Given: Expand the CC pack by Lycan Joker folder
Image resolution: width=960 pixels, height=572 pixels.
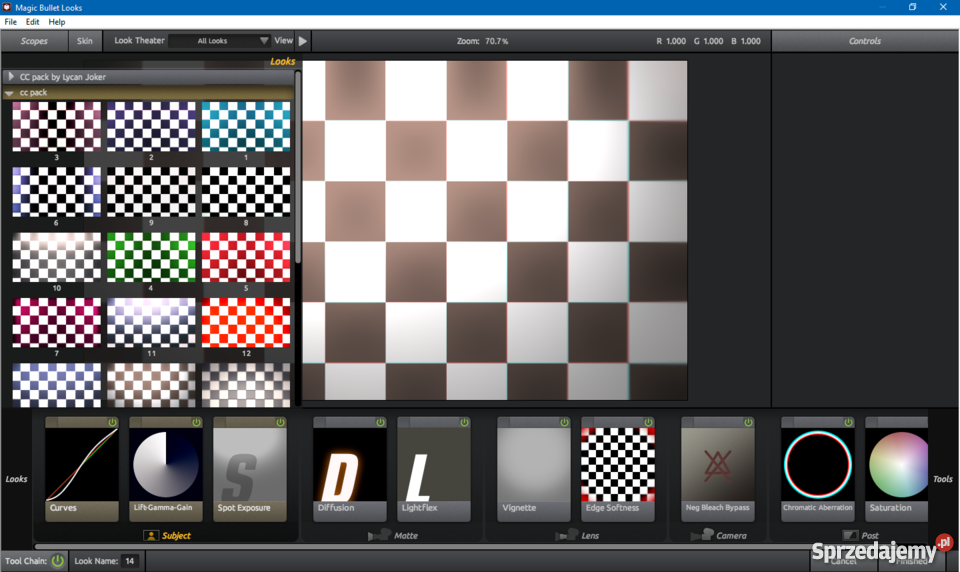Looking at the screenshot, I should pyautogui.click(x=10, y=77).
